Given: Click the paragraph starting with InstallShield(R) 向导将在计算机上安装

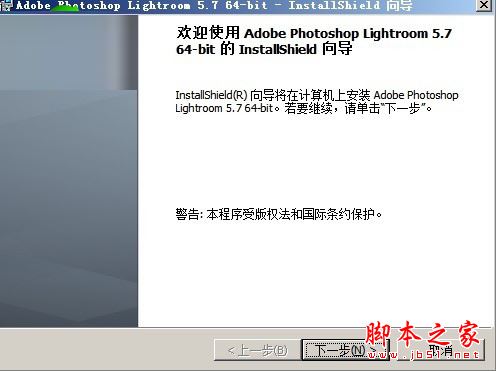Looking at the screenshot, I should [x=317, y=102].
